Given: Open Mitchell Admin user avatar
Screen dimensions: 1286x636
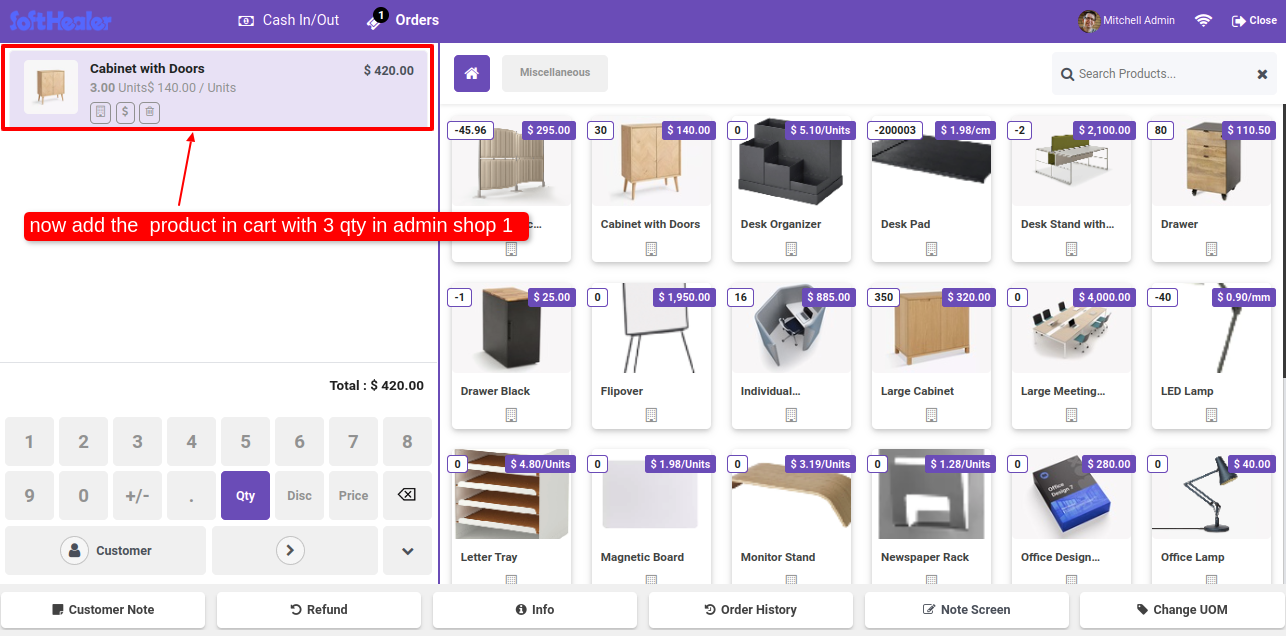Looking at the screenshot, I should (1088, 20).
